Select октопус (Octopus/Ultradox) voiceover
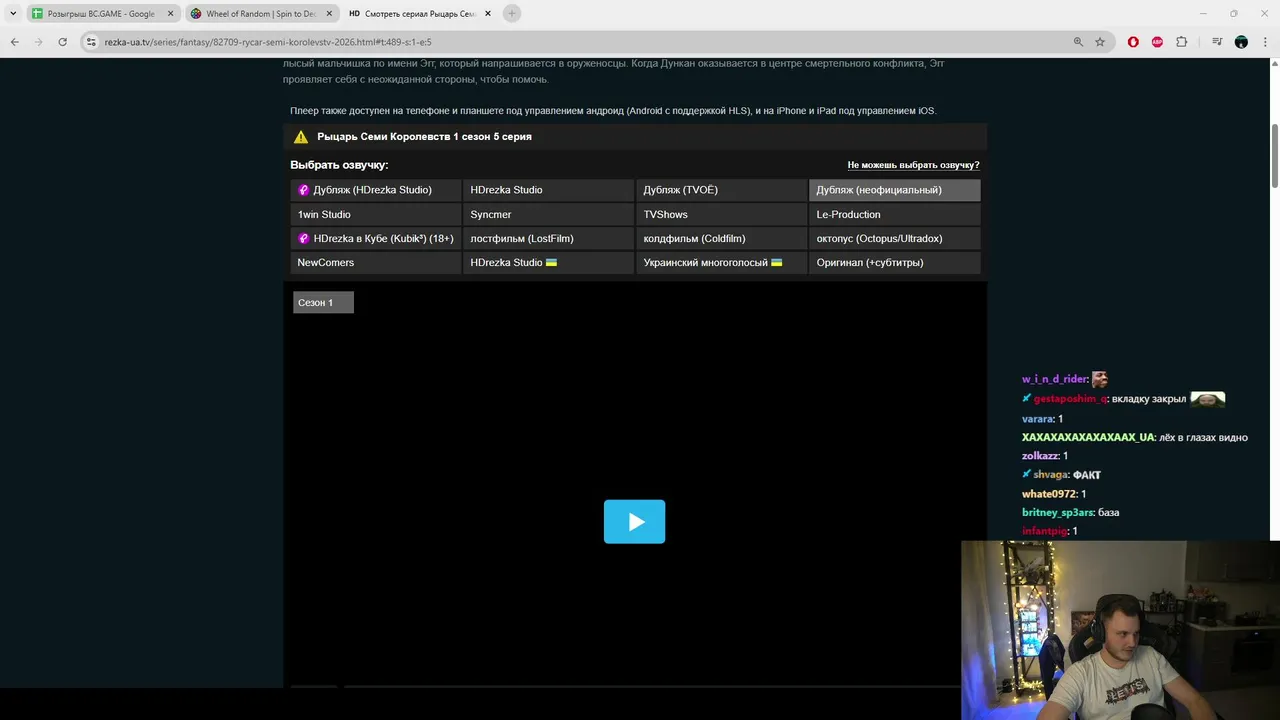Image resolution: width=1280 pixels, height=720 pixels. click(894, 238)
